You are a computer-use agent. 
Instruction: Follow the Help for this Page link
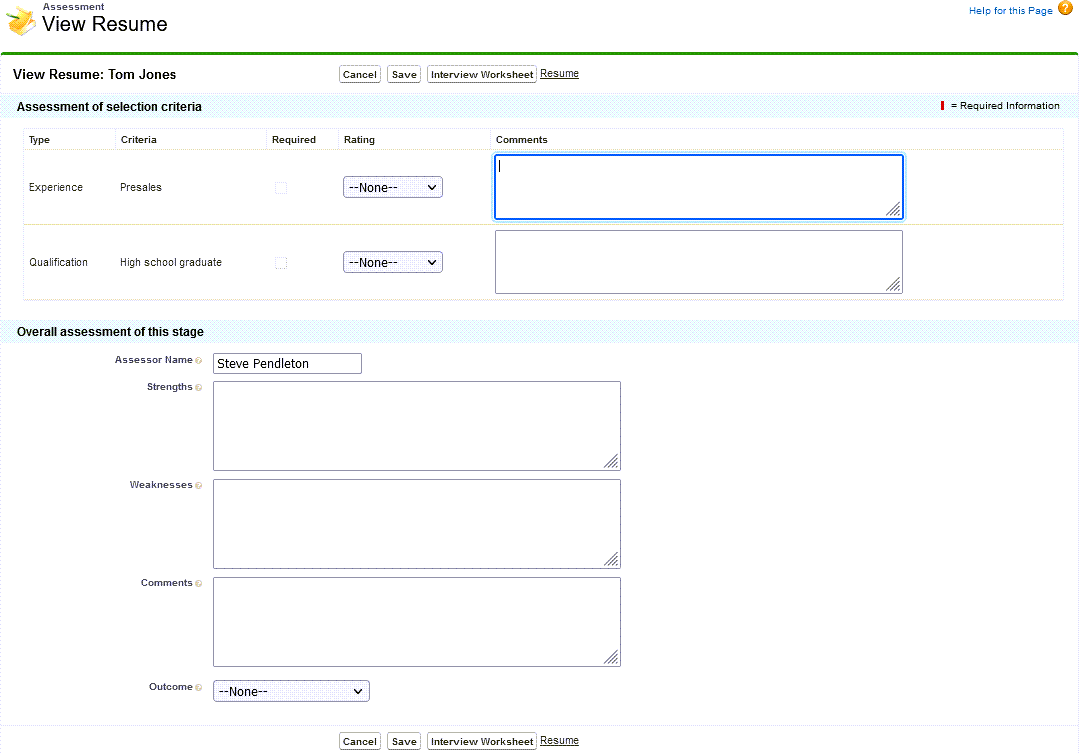pyautogui.click(x=1010, y=11)
